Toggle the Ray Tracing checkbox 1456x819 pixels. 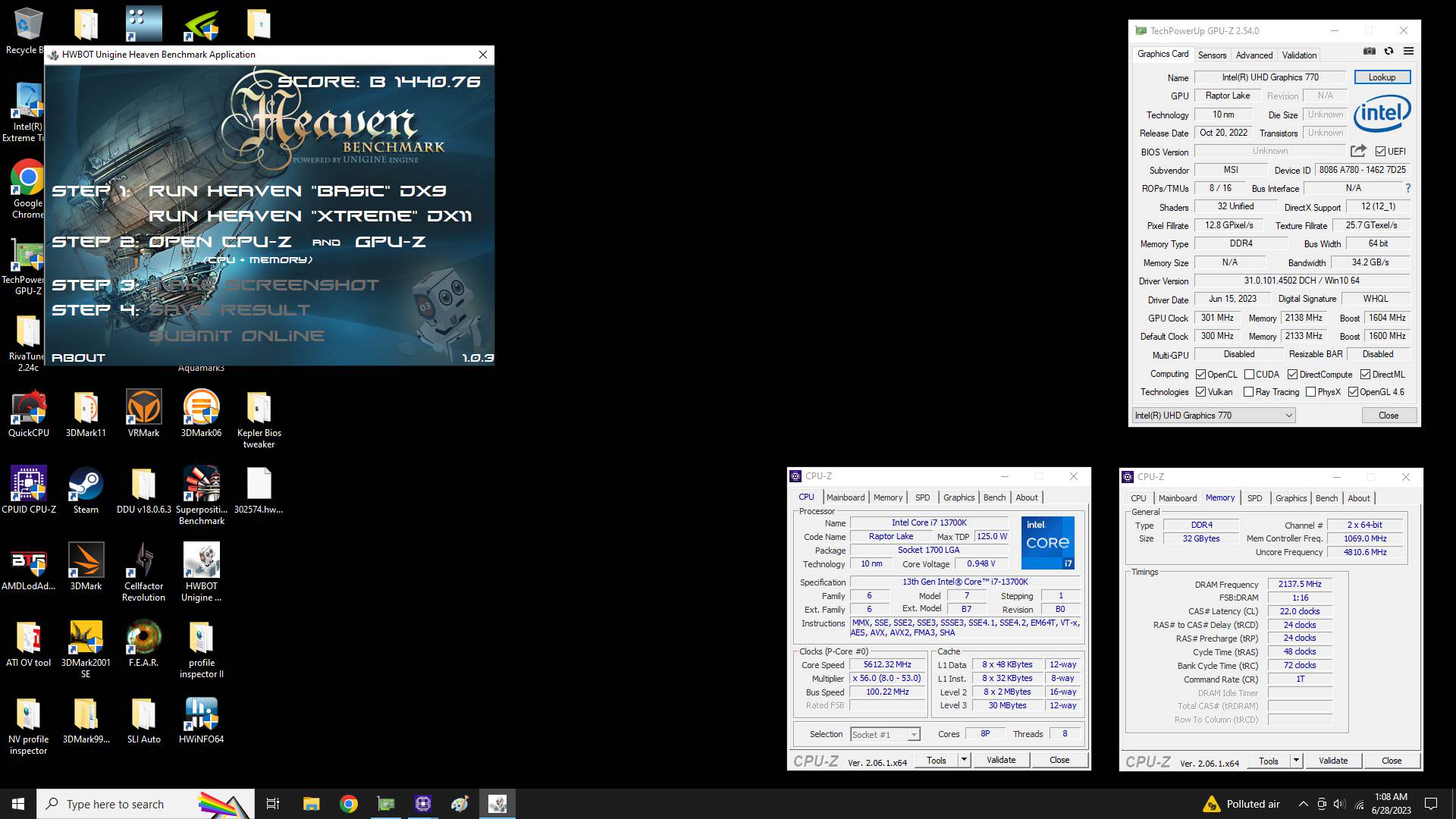point(1248,392)
